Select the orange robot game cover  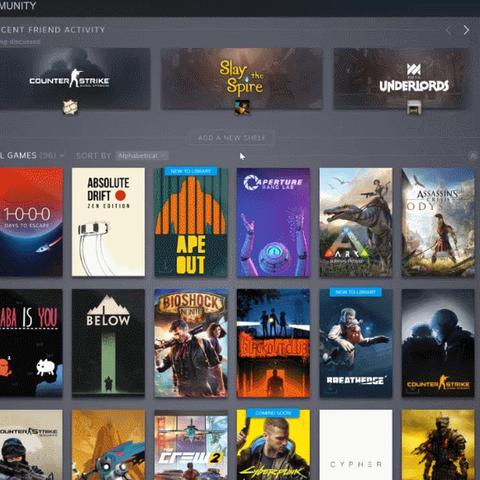[x=108, y=445]
